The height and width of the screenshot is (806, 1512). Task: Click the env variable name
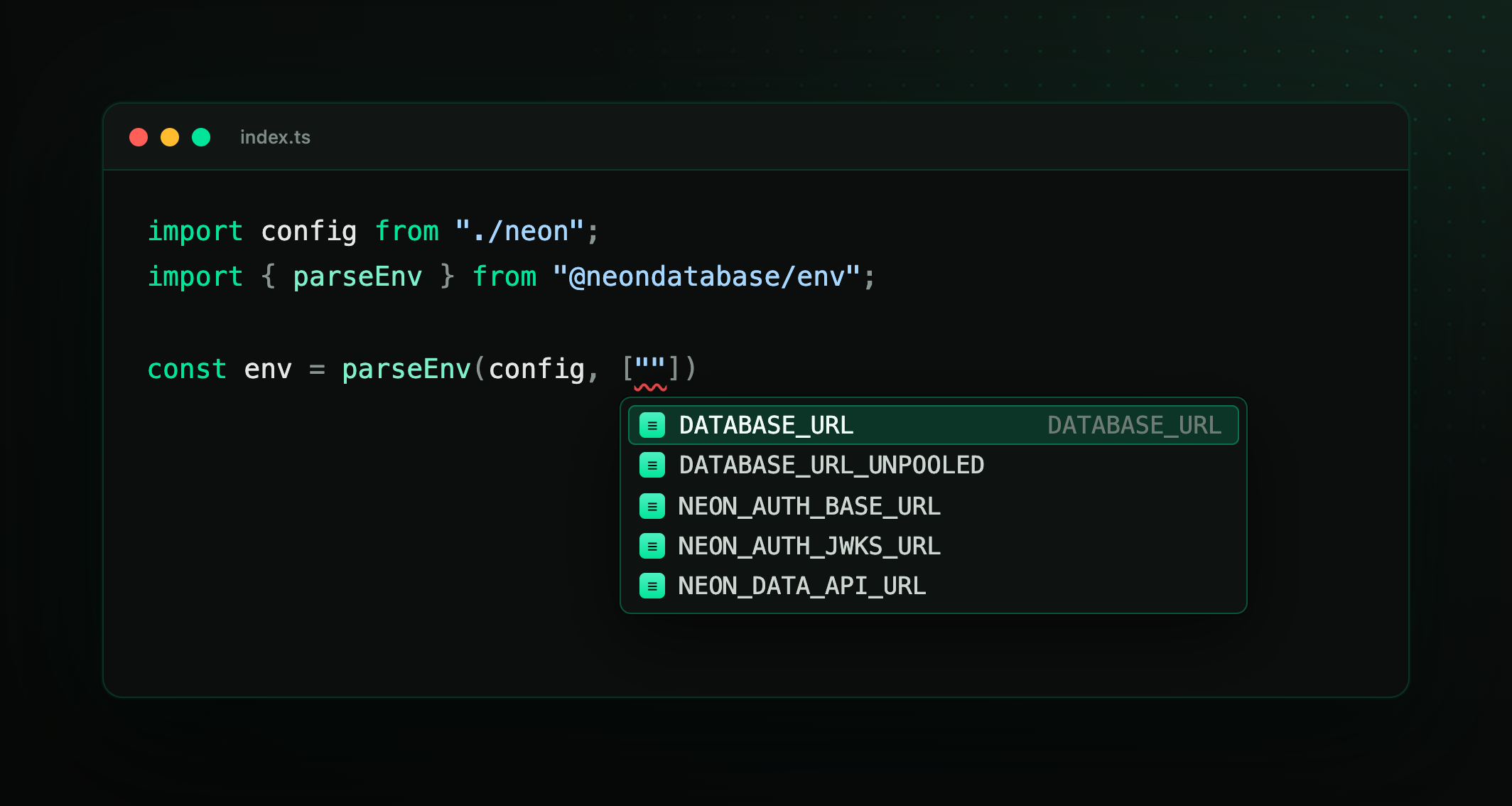pyautogui.click(x=268, y=370)
